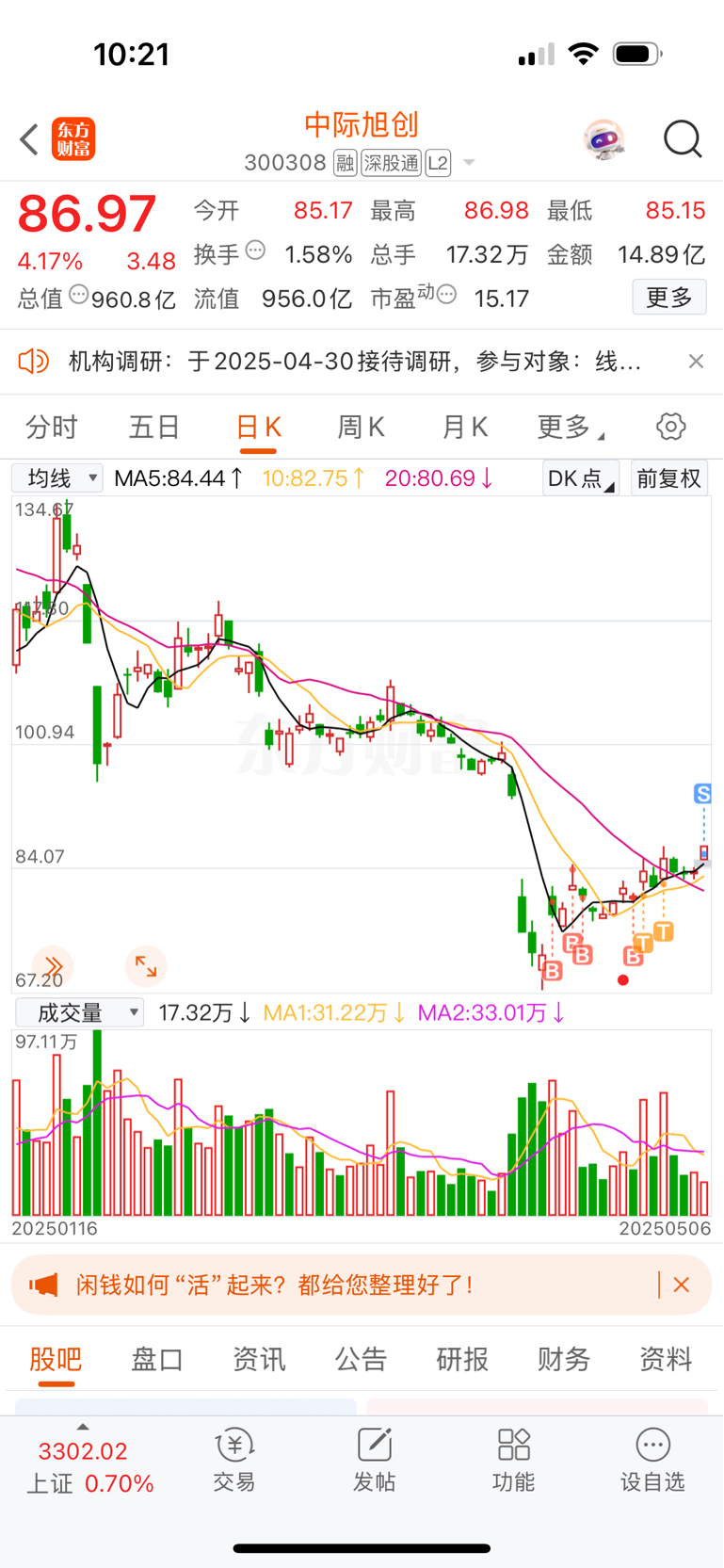Toggle the 前复权 adjustment button
The width and height of the screenshot is (724, 1568).
click(668, 478)
